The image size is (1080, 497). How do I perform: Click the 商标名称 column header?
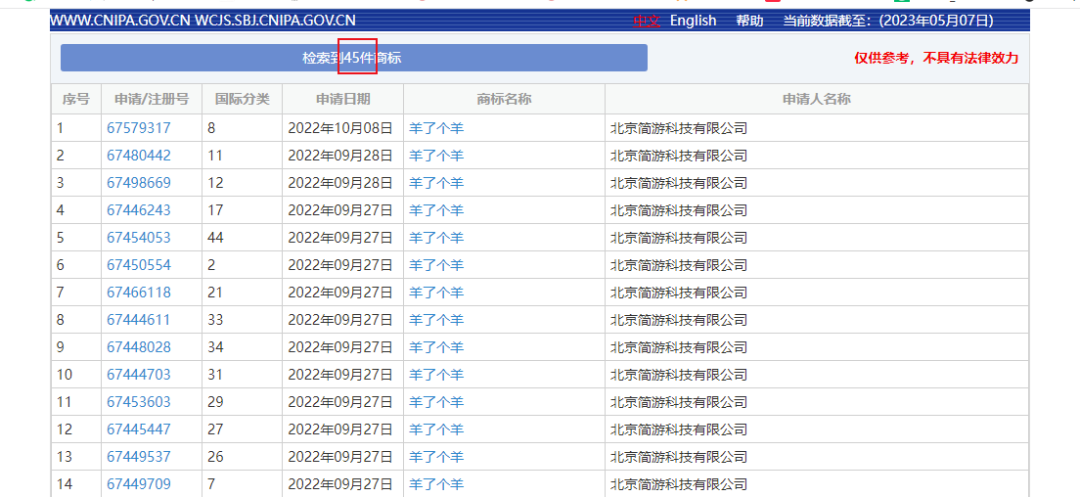coord(504,99)
